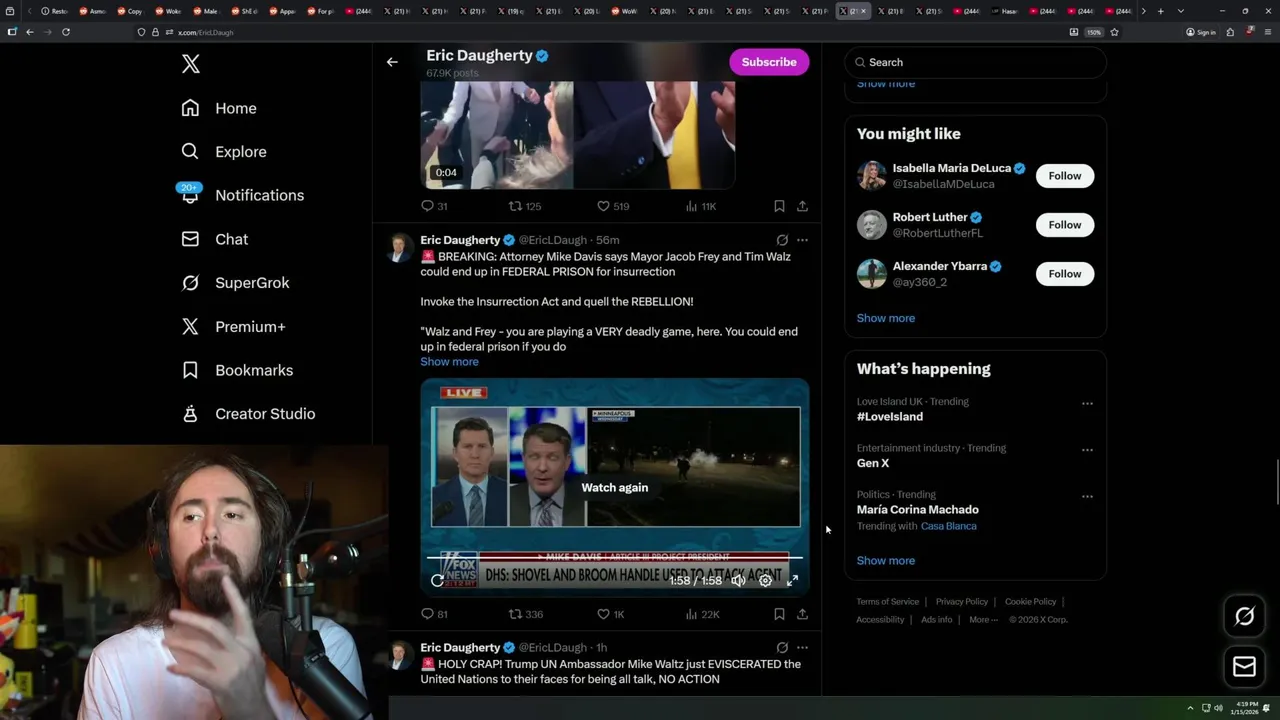Share the BREAKING post
This screenshot has height=720, width=1280.
coord(802,614)
